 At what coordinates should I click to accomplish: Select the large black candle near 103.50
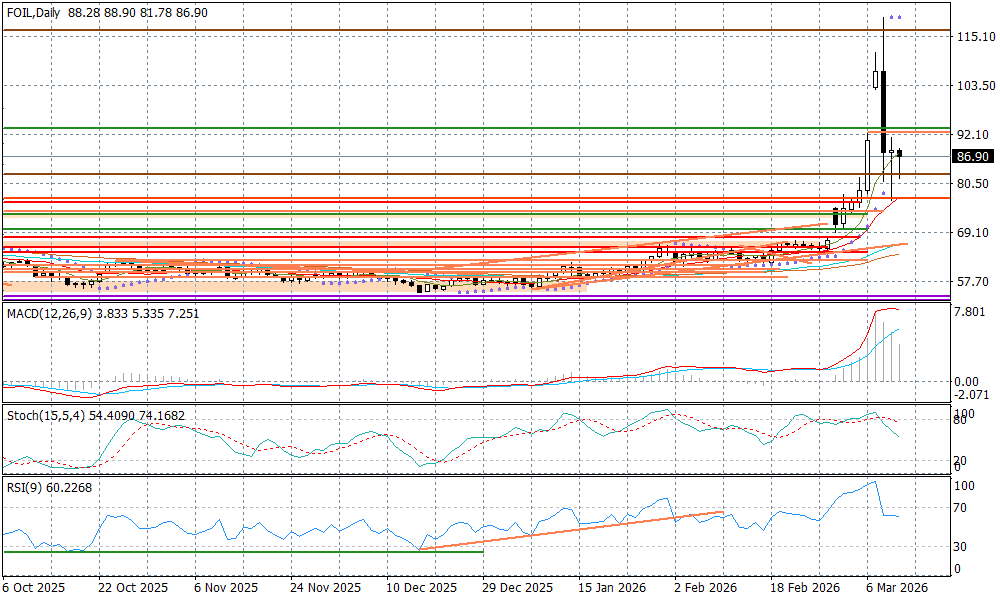(884, 110)
